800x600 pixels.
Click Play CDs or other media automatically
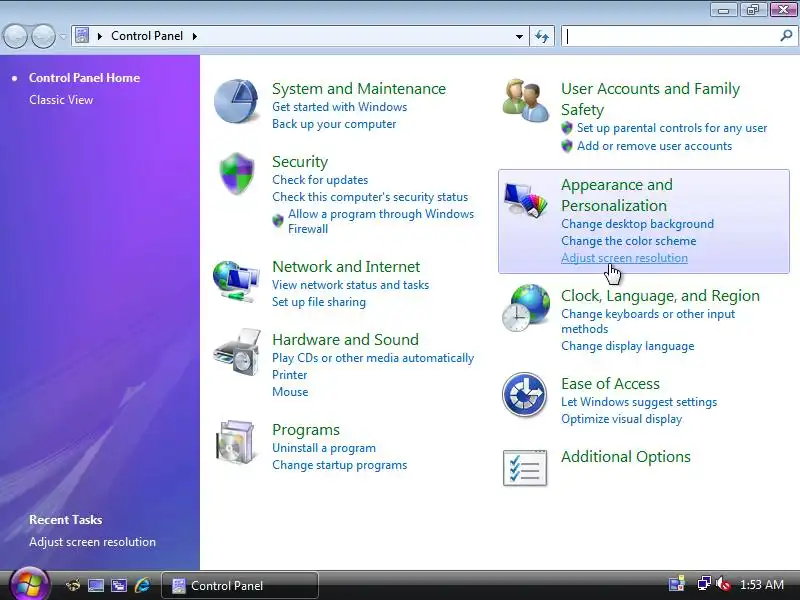click(x=373, y=358)
